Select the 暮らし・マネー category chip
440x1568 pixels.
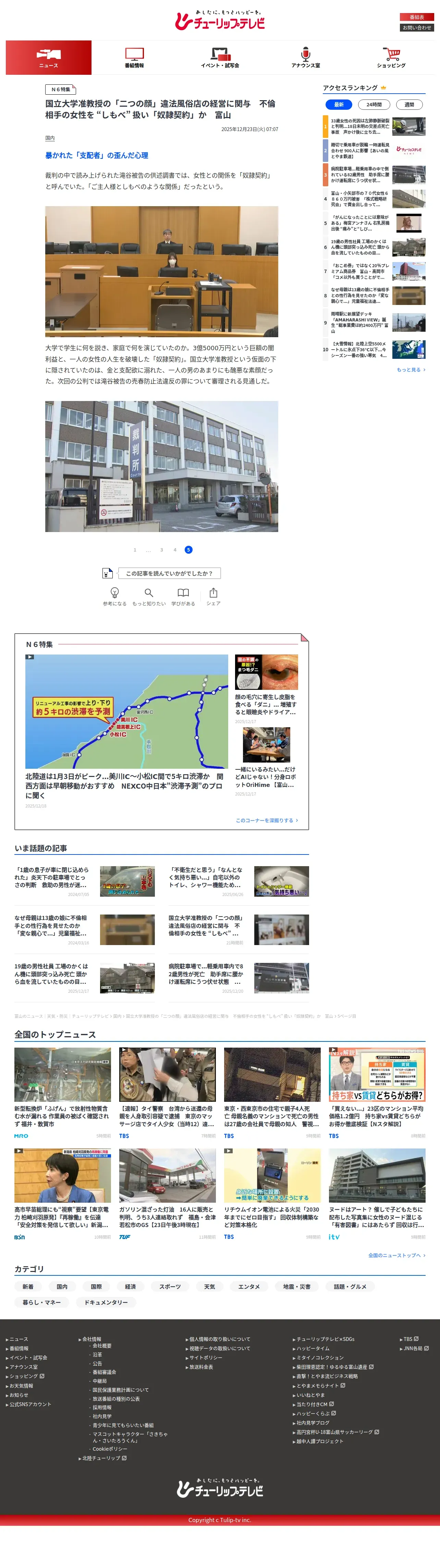tap(41, 1302)
